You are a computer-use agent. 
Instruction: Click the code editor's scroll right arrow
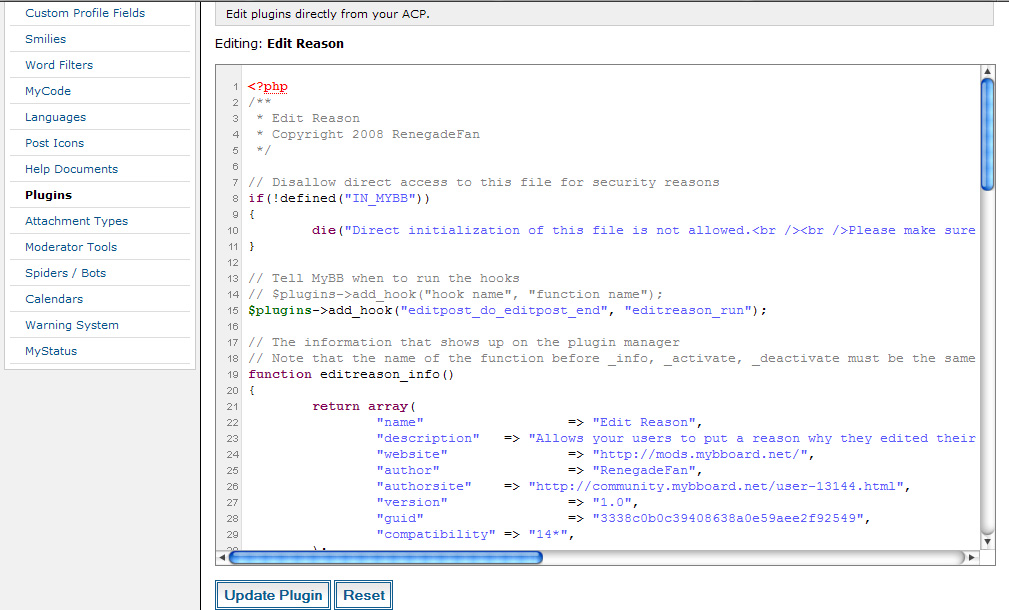click(970, 557)
